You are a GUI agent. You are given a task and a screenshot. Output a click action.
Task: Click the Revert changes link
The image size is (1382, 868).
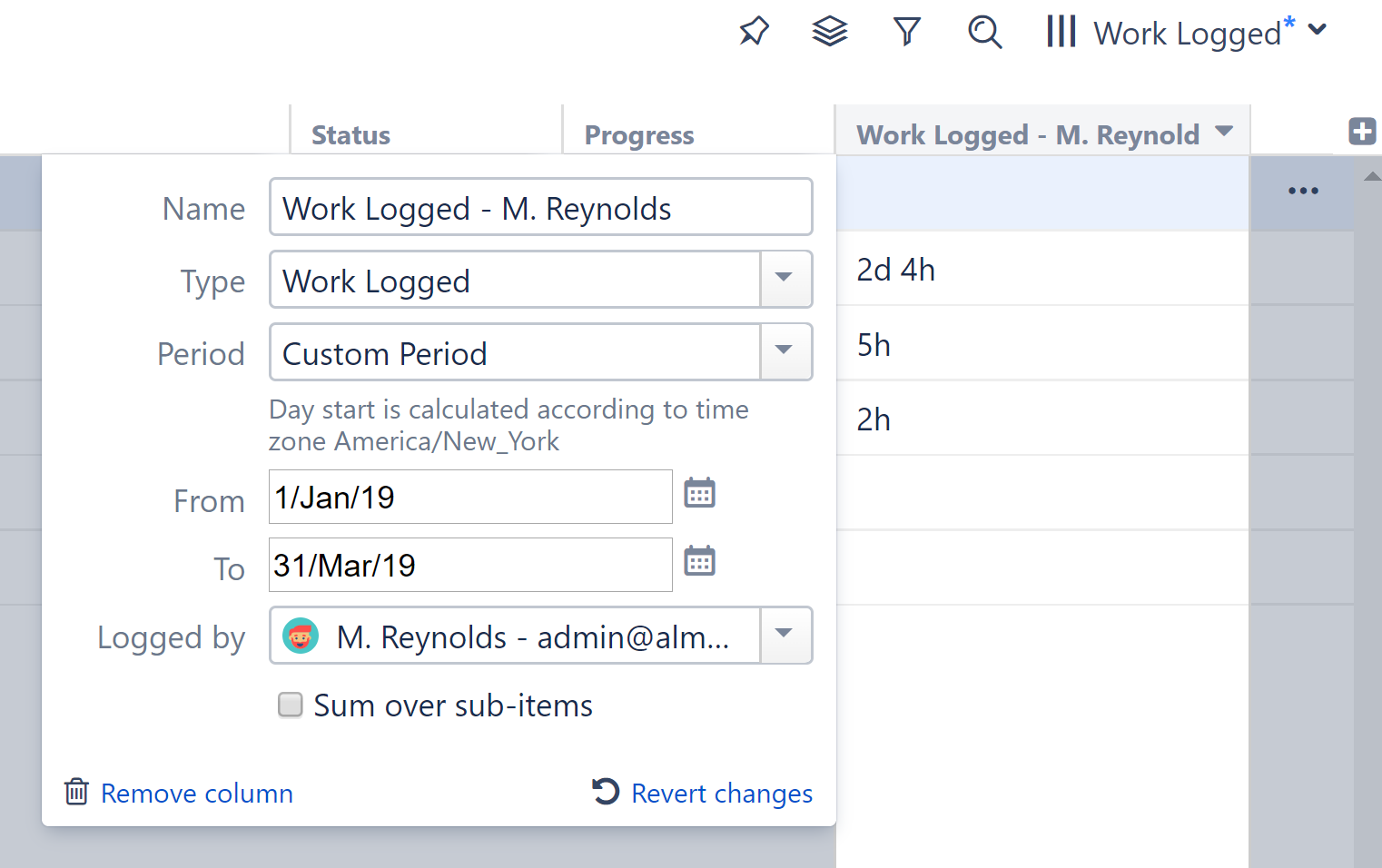tap(721, 793)
